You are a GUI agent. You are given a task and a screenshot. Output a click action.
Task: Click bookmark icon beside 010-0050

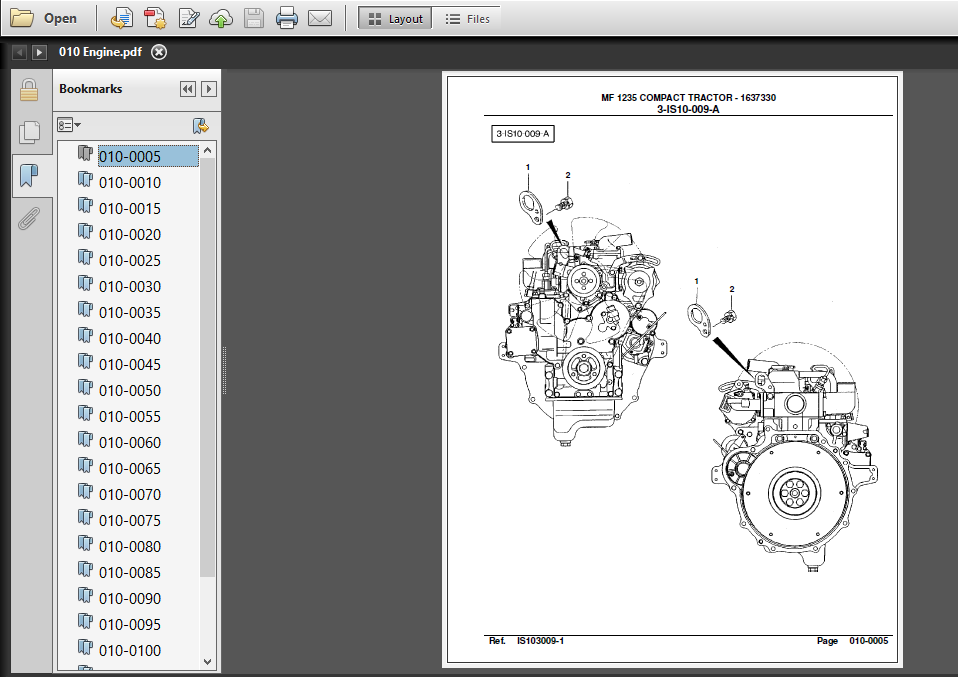(x=86, y=387)
